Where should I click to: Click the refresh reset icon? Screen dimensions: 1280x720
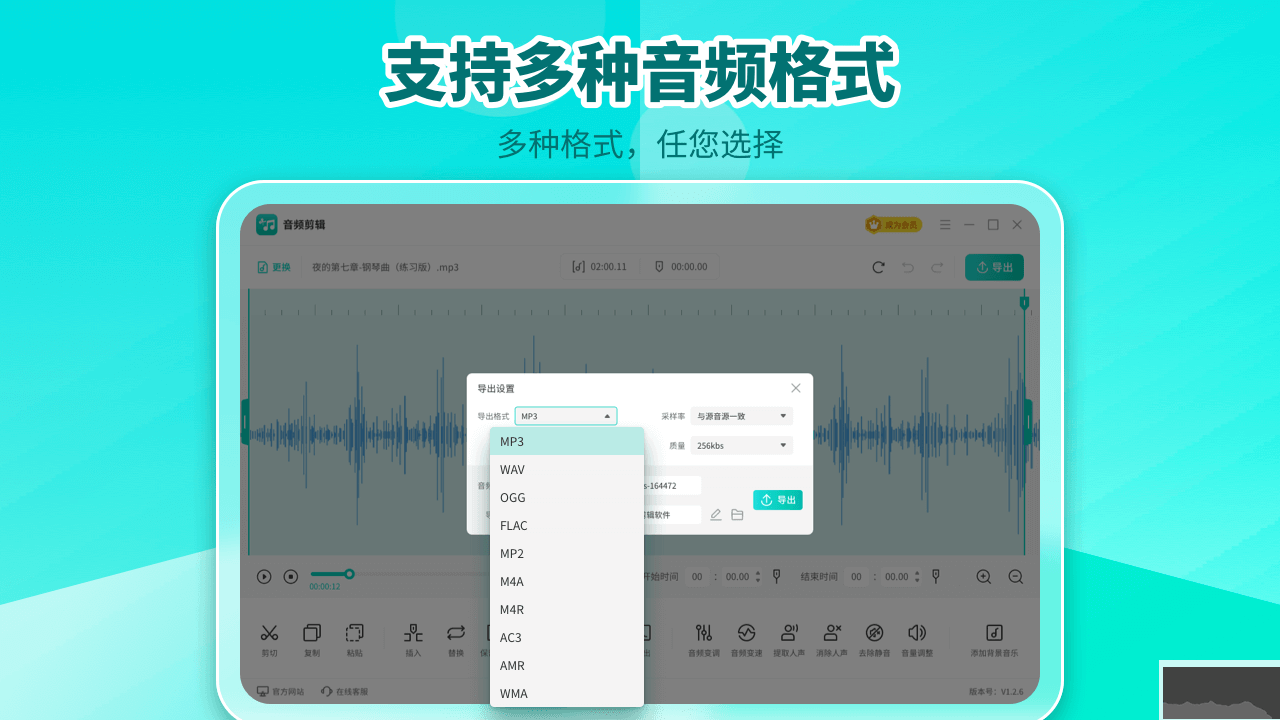point(878,267)
